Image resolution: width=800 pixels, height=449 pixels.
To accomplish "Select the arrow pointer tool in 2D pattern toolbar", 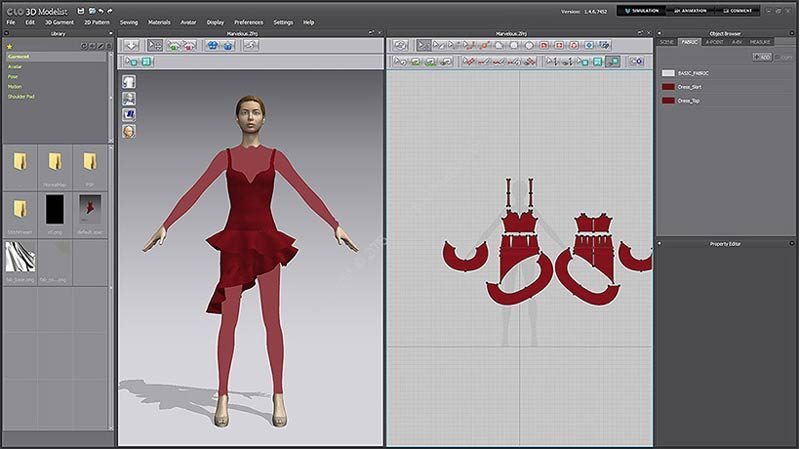I will (x=424, y=45).
